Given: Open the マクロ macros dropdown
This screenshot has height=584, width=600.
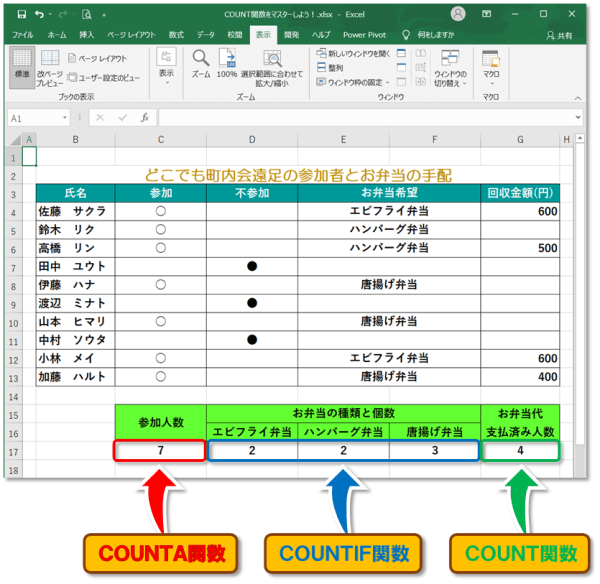Looking at the screenshot, I should (x=491, y=68).
